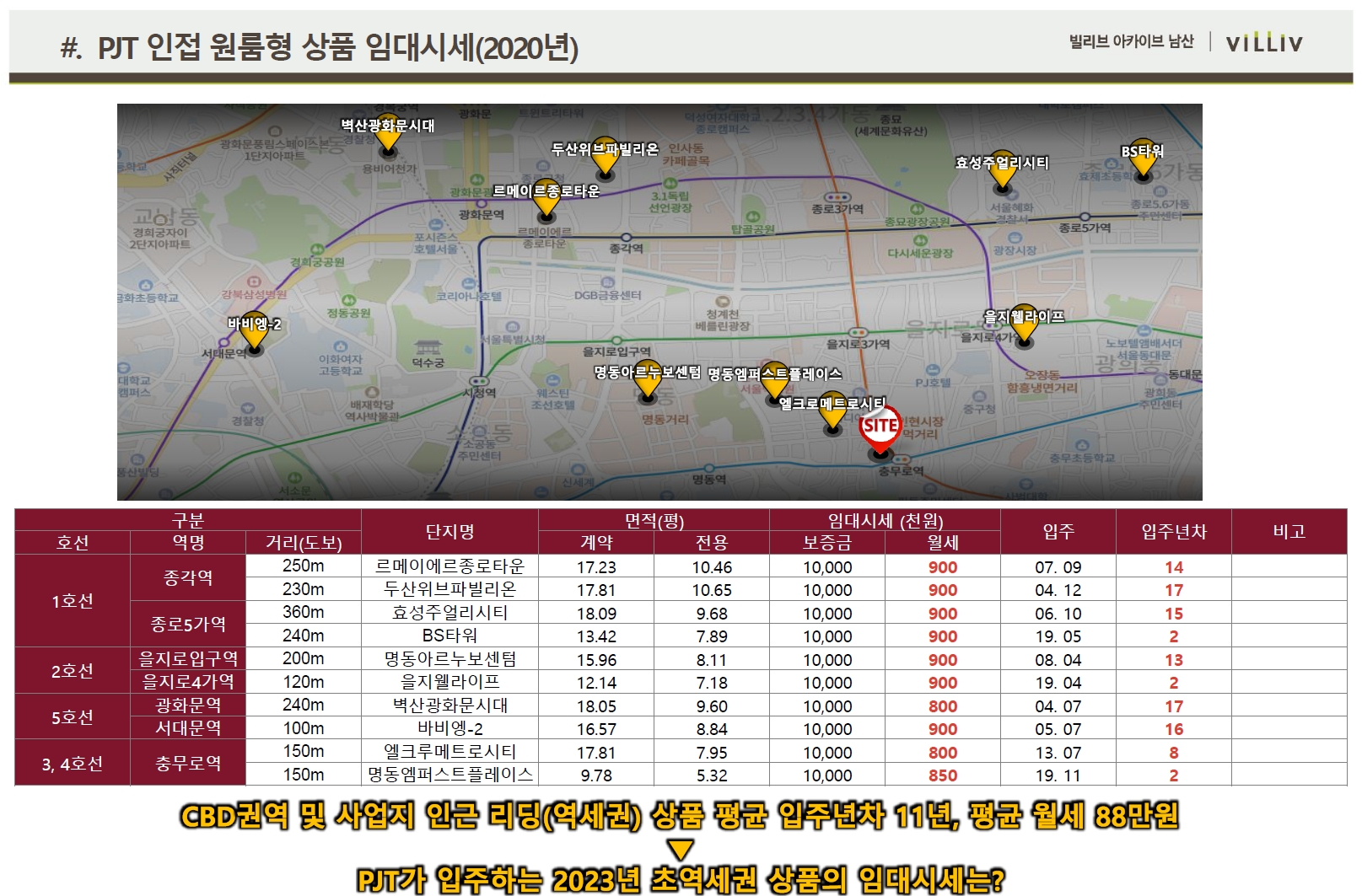
Task: Select the 1호선 line cell
Action: tap(73, 601)
